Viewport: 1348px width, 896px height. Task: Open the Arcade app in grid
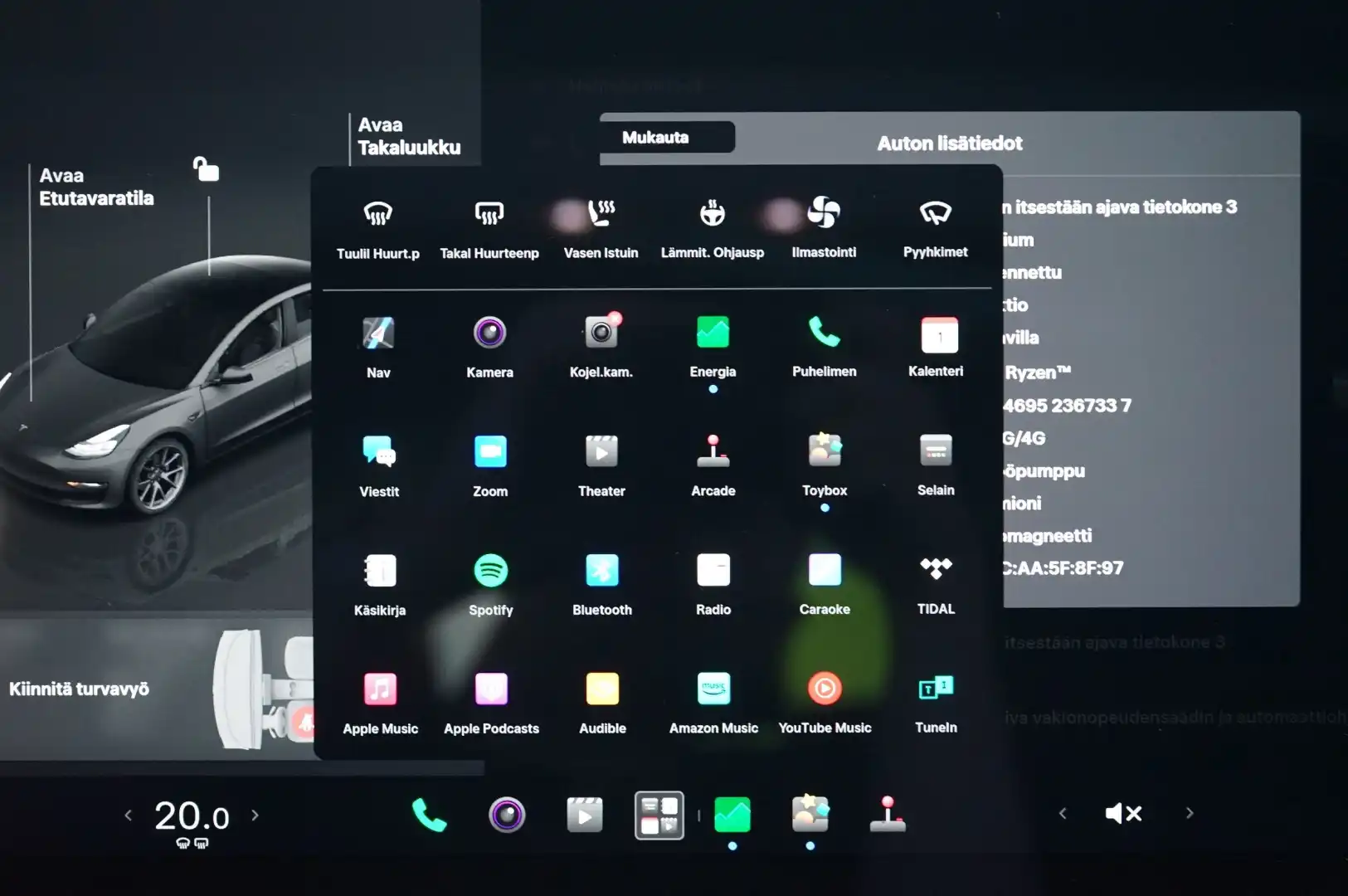coord(713,466)
